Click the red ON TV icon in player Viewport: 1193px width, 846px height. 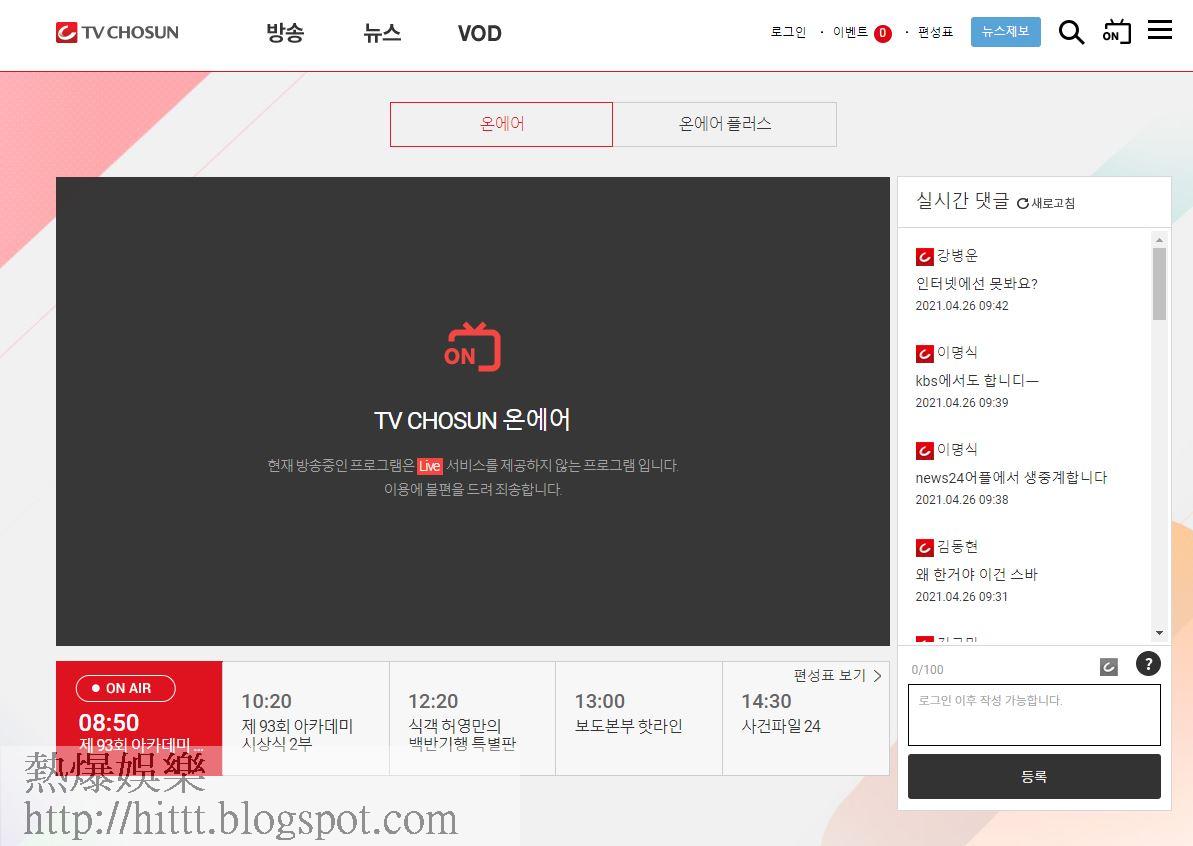click(x=472, y=348)
